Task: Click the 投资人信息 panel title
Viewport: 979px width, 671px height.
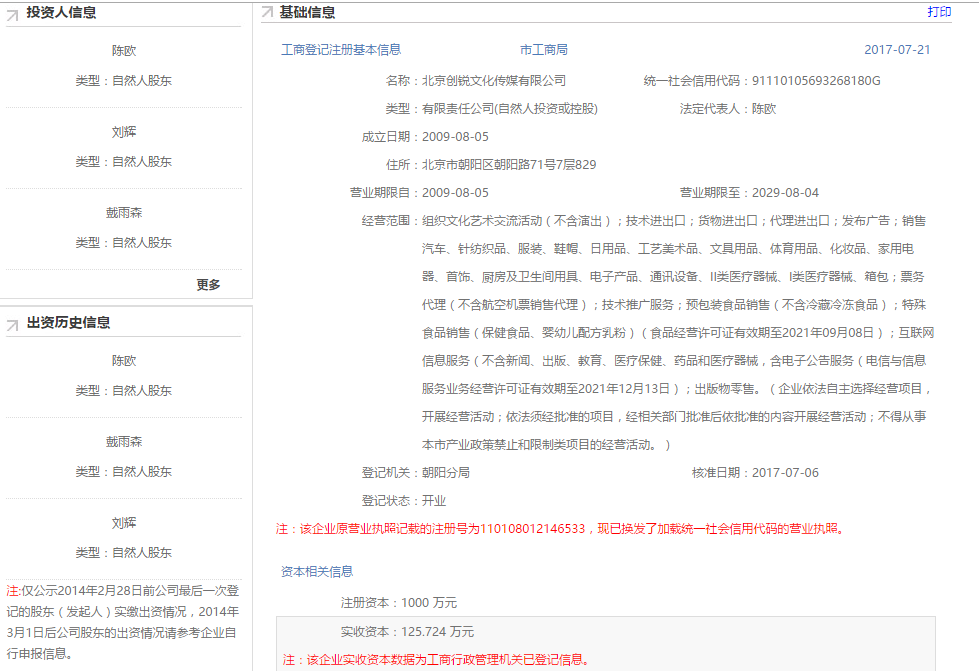Action: (61, 12)
